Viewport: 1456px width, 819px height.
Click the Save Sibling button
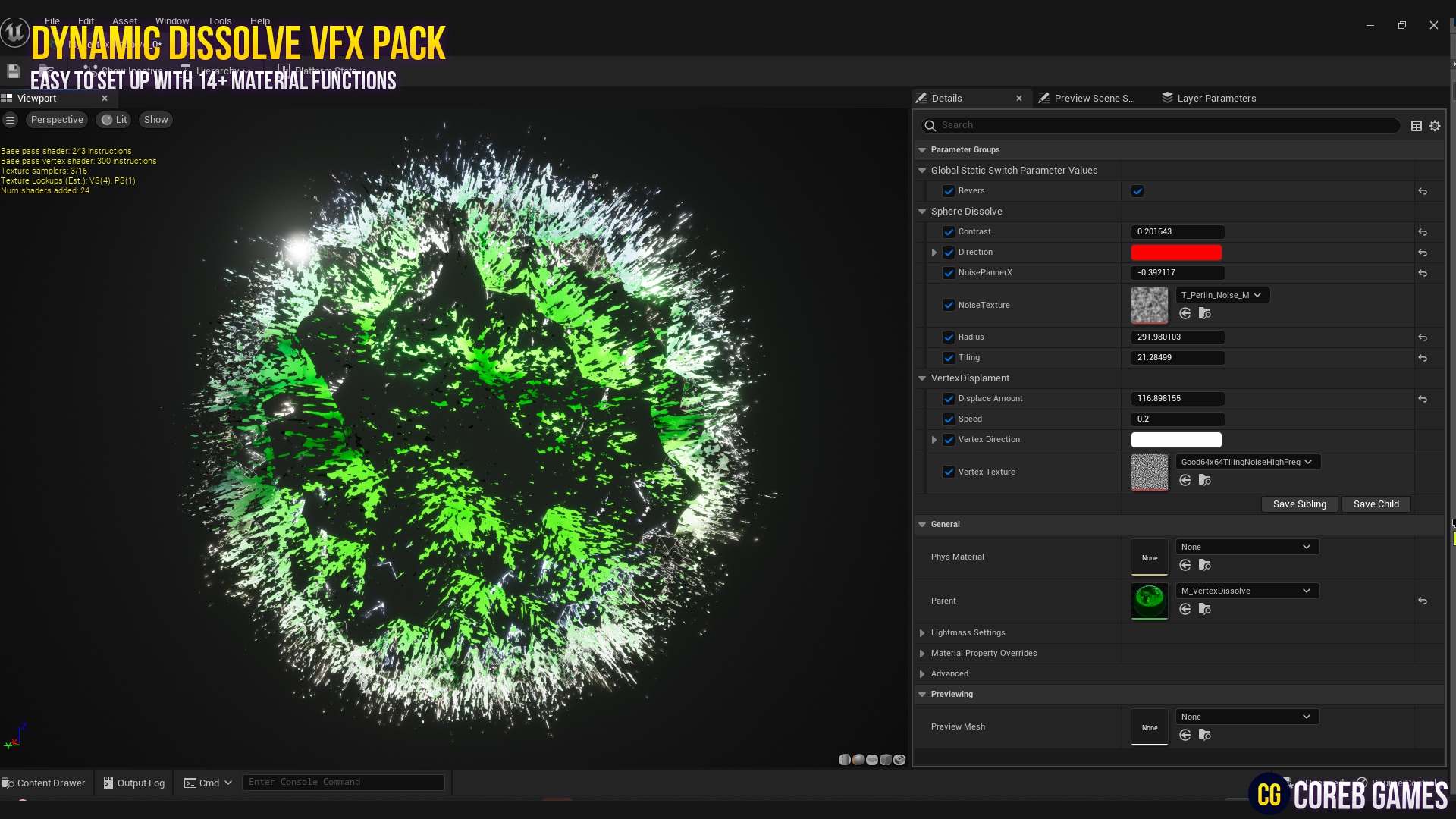pyautogui.click(x=1299, y=504)
